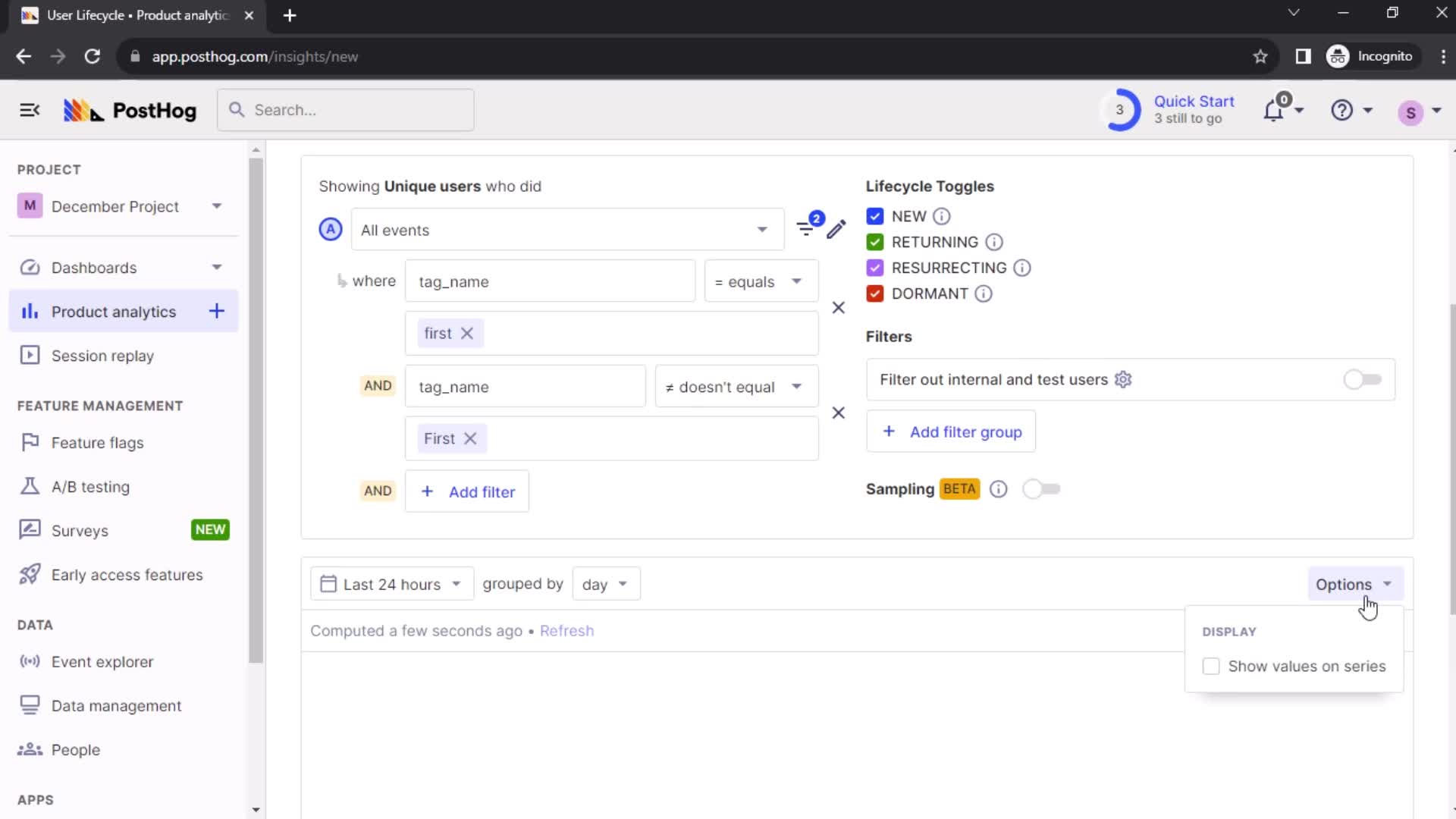Open the Product analytics menu item
Viewport: 1456px width, 819px height.
[x=113, y=311]
